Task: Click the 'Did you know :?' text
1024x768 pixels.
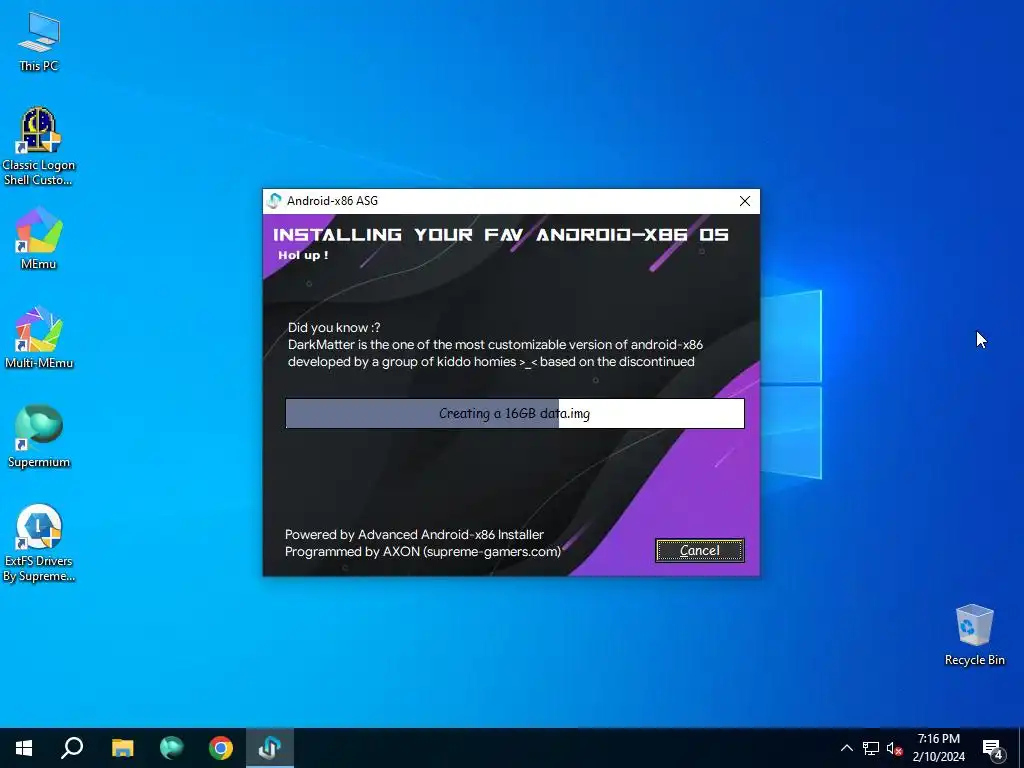Action: pos(334,328)
